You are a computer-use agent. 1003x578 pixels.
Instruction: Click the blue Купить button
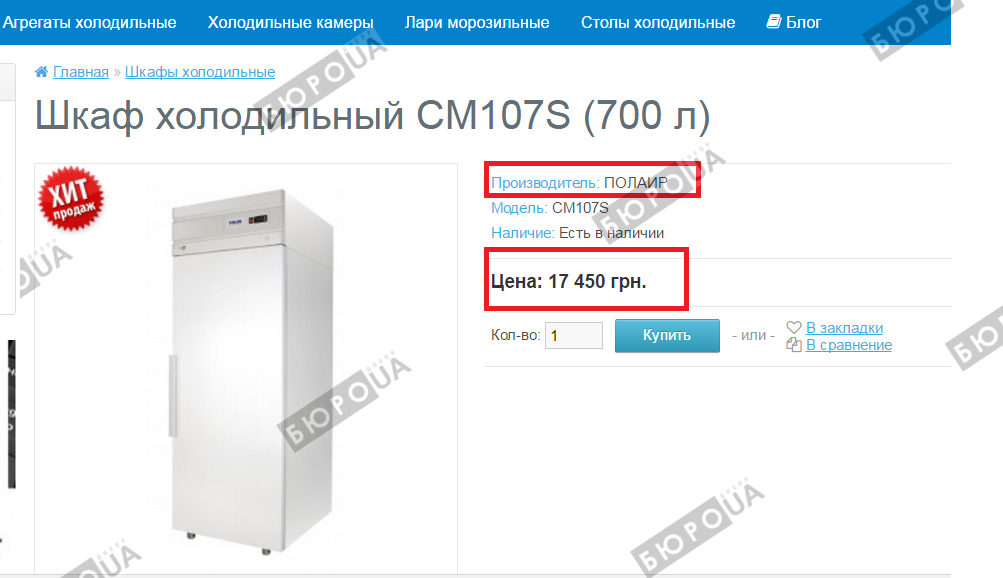click(x=667, y=336)
